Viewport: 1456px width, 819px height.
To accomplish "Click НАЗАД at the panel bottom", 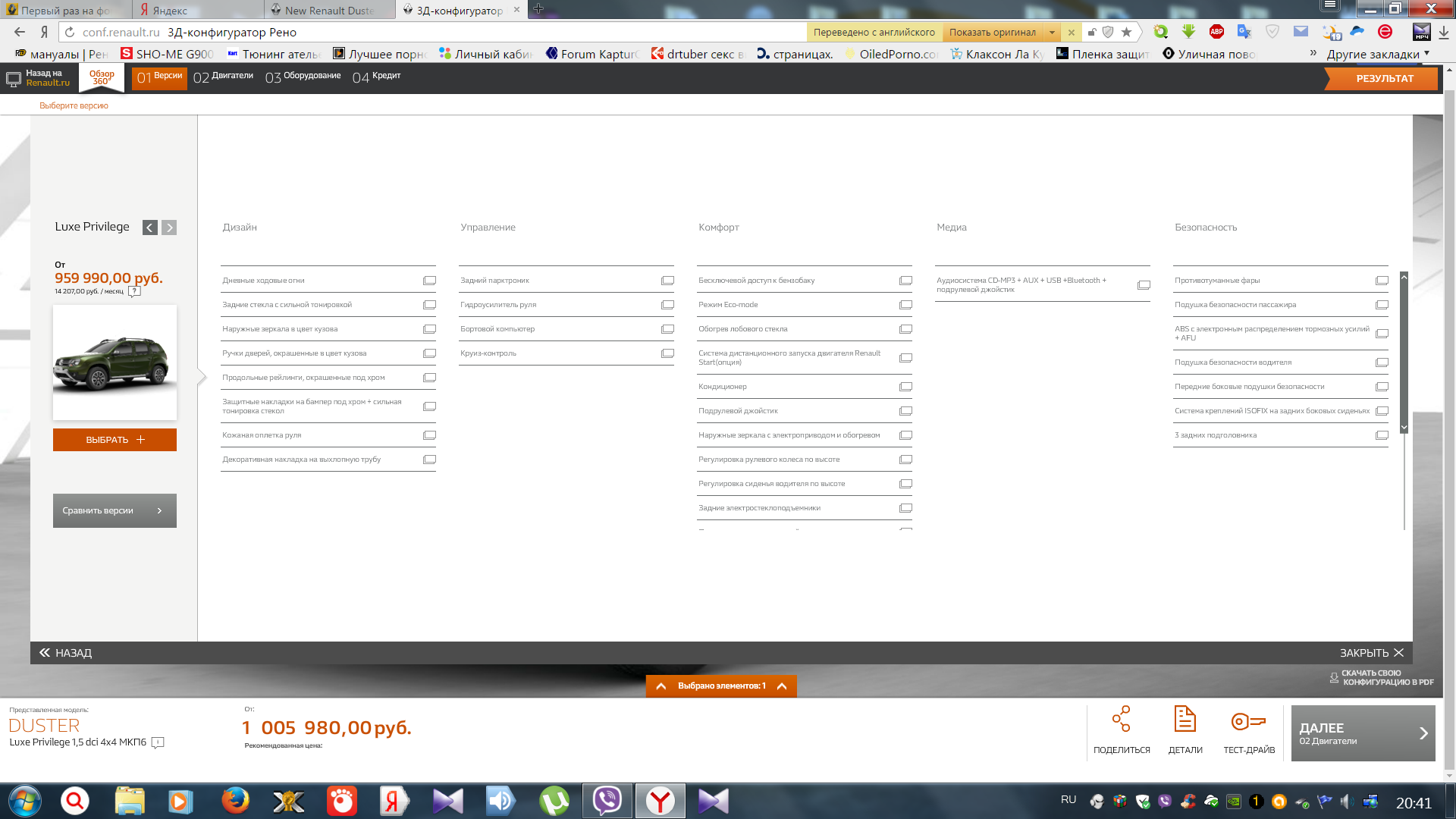I will tap(66, 653).
